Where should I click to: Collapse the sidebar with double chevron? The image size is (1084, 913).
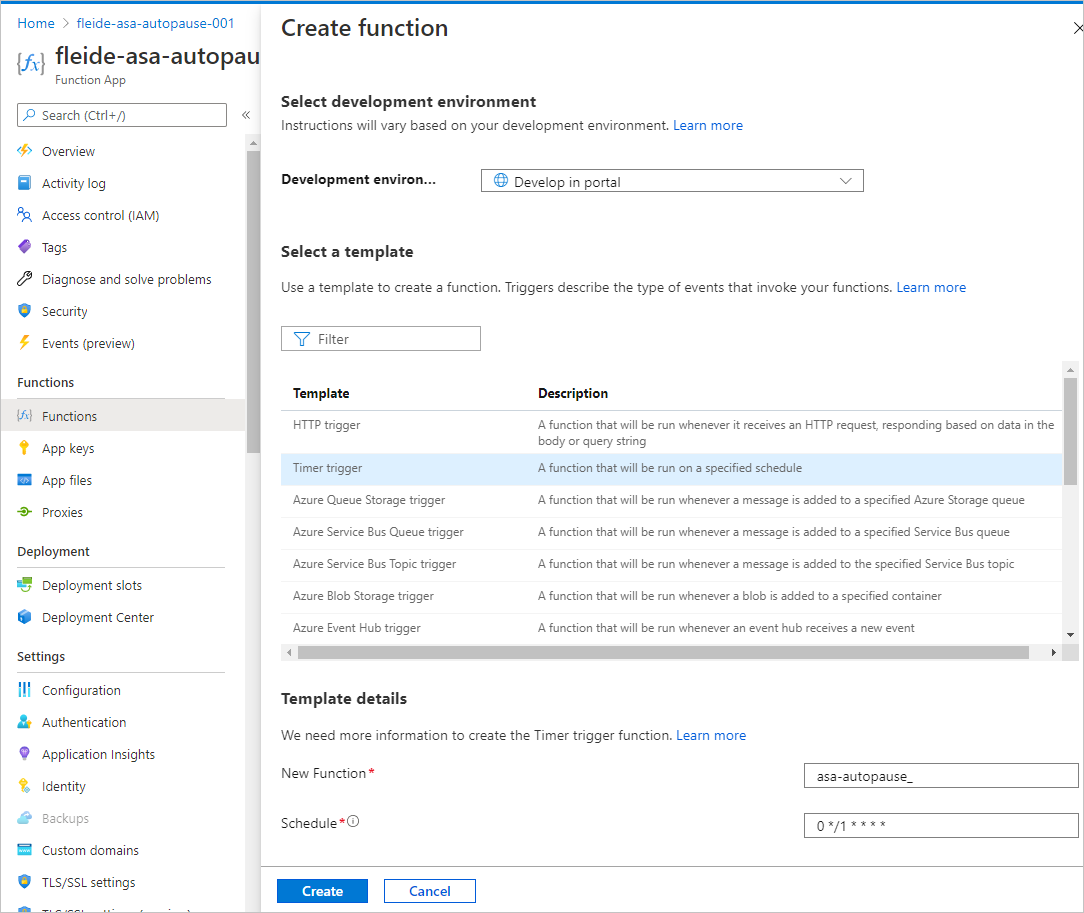pyautogui.click(x=246, y=115)
